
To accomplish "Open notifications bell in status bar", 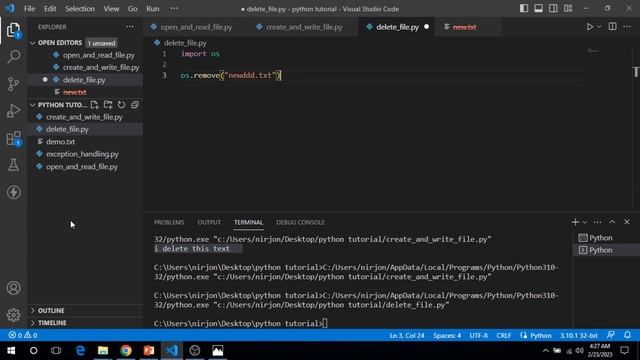I will tap(627, 335).
